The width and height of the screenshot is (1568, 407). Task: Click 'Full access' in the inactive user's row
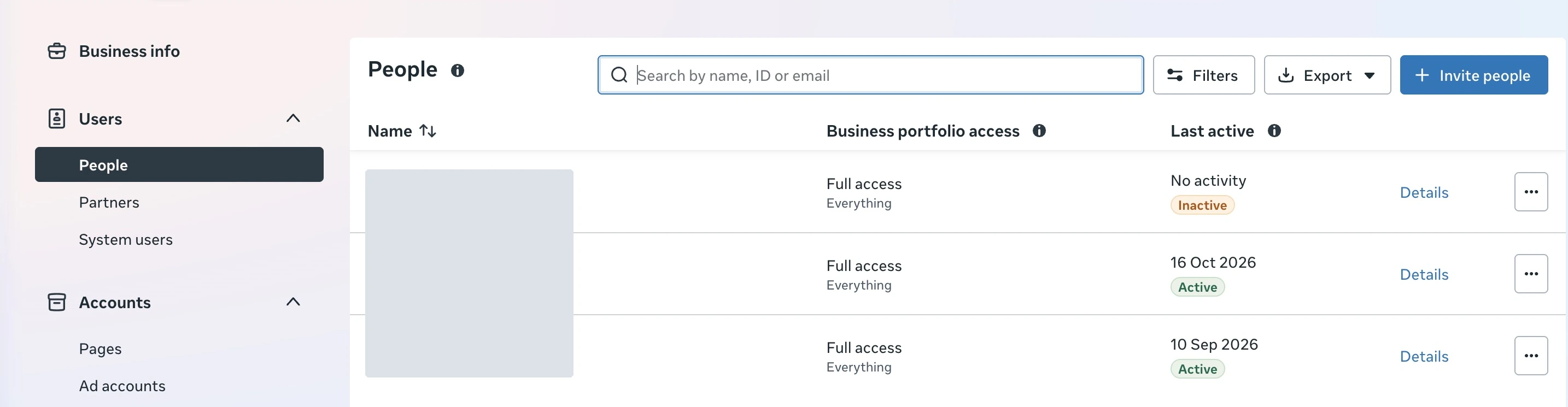pyautogui.click(x=864, y=184)
